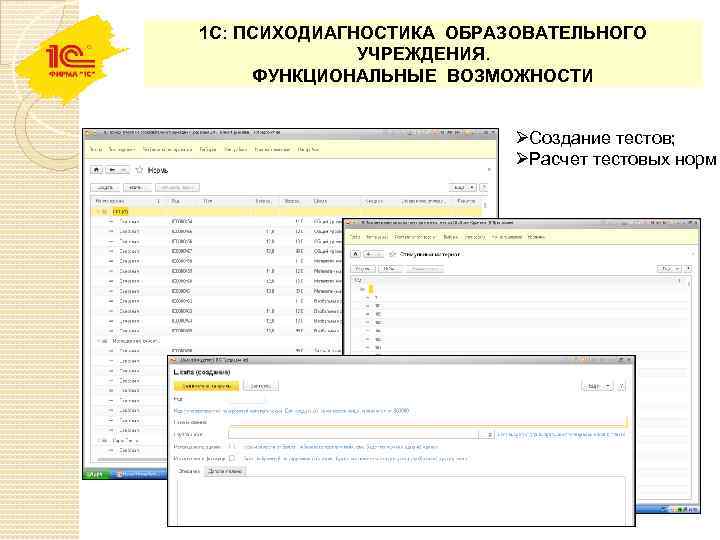Click the yellow Записать и закрыть button
Image resolution: width=720 pixels, height=540 pixels.
[x=206, y=386]
